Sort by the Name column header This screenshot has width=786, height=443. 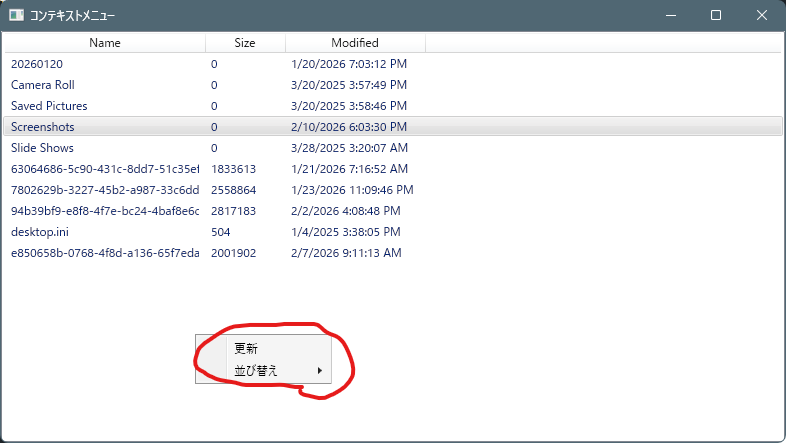pos(104,43)
